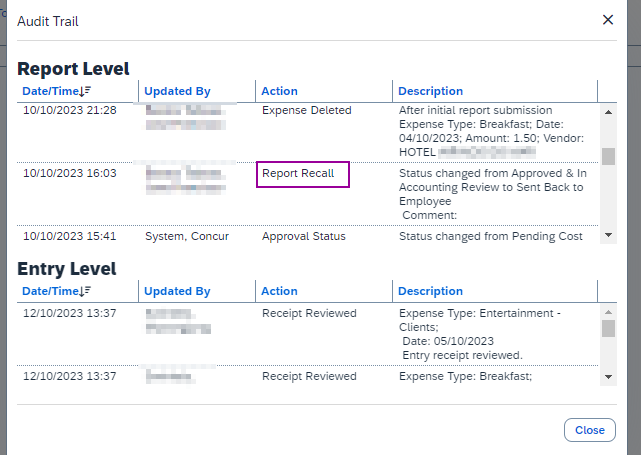This screenshot has height=455, width=641.
Task: Click Report Level scrollbar up arrow
Action: click(608, 112)
